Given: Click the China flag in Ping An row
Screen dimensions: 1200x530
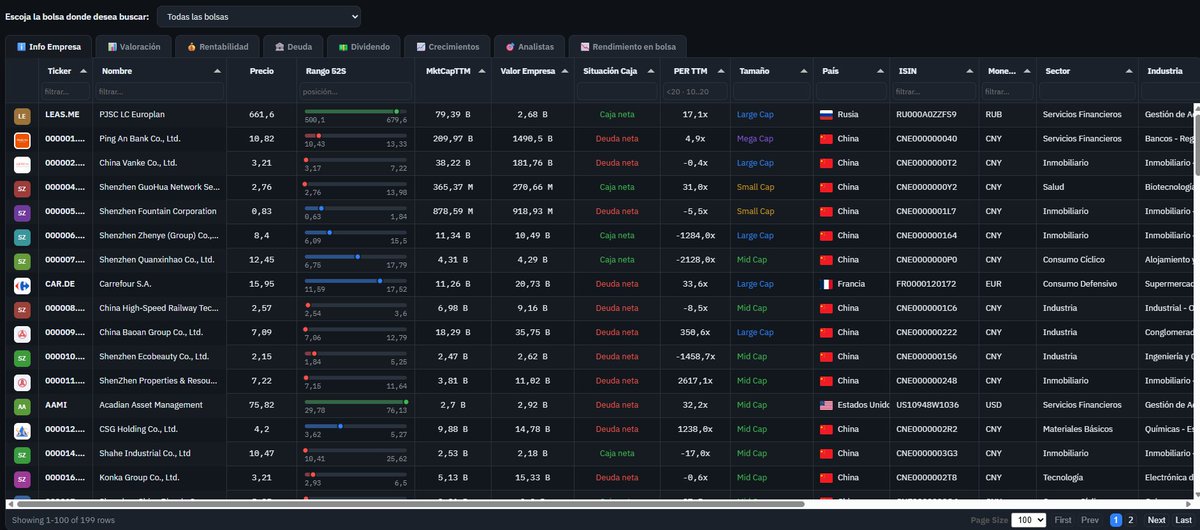Looking at the screenshot, I should pos(826,139).
